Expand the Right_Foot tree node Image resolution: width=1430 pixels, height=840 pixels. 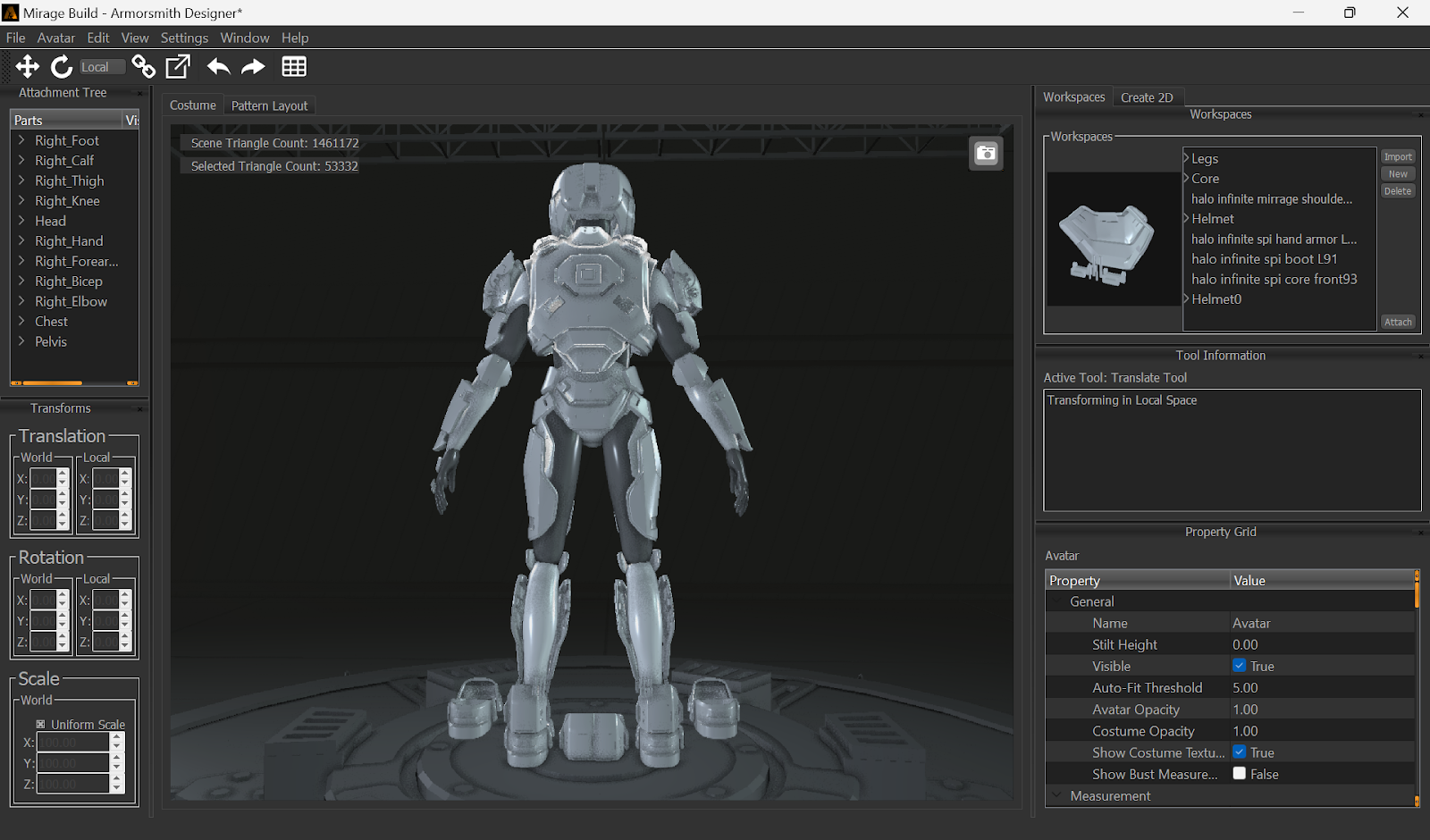click(21, 140)
